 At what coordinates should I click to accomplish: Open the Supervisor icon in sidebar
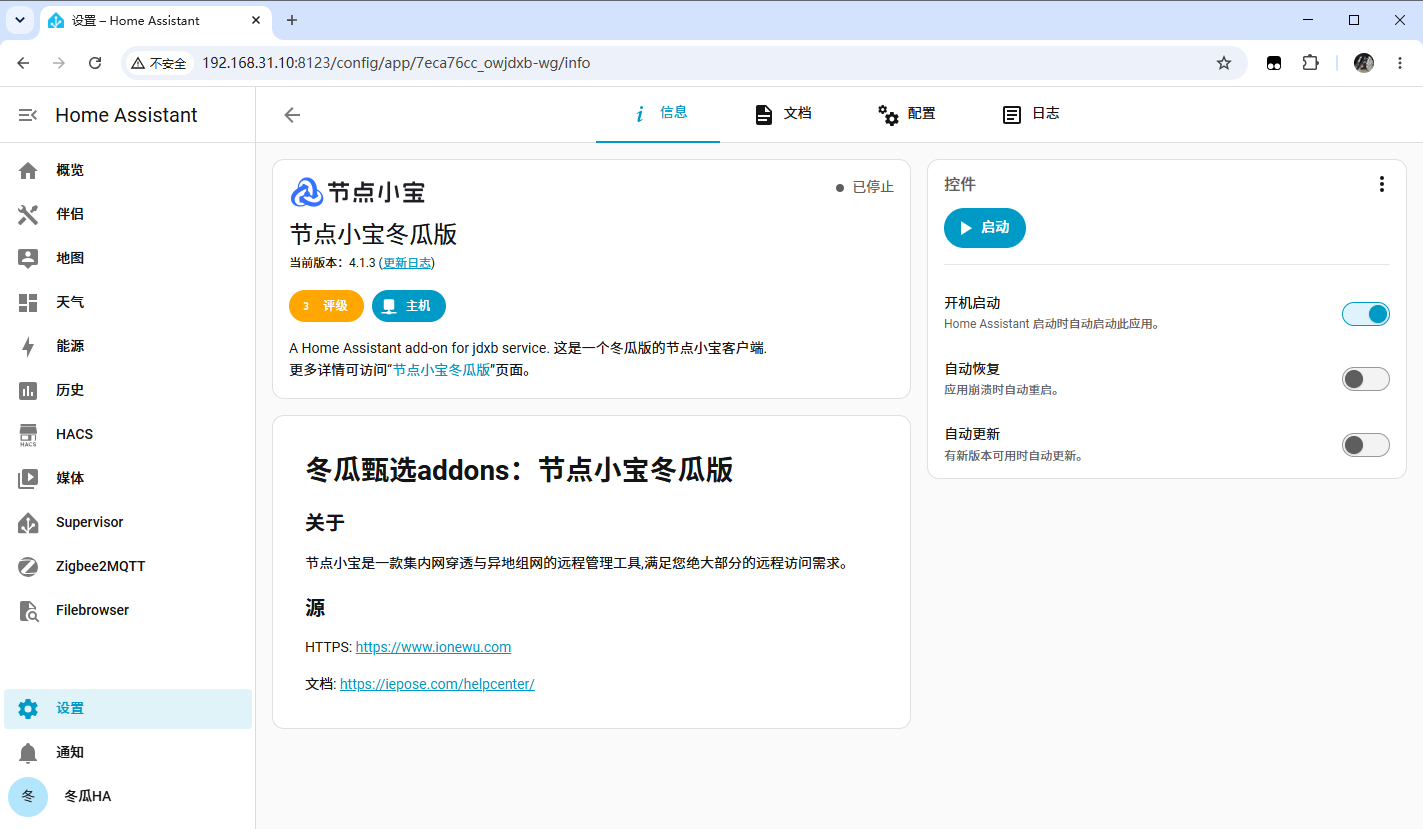[x=28, y=522]
